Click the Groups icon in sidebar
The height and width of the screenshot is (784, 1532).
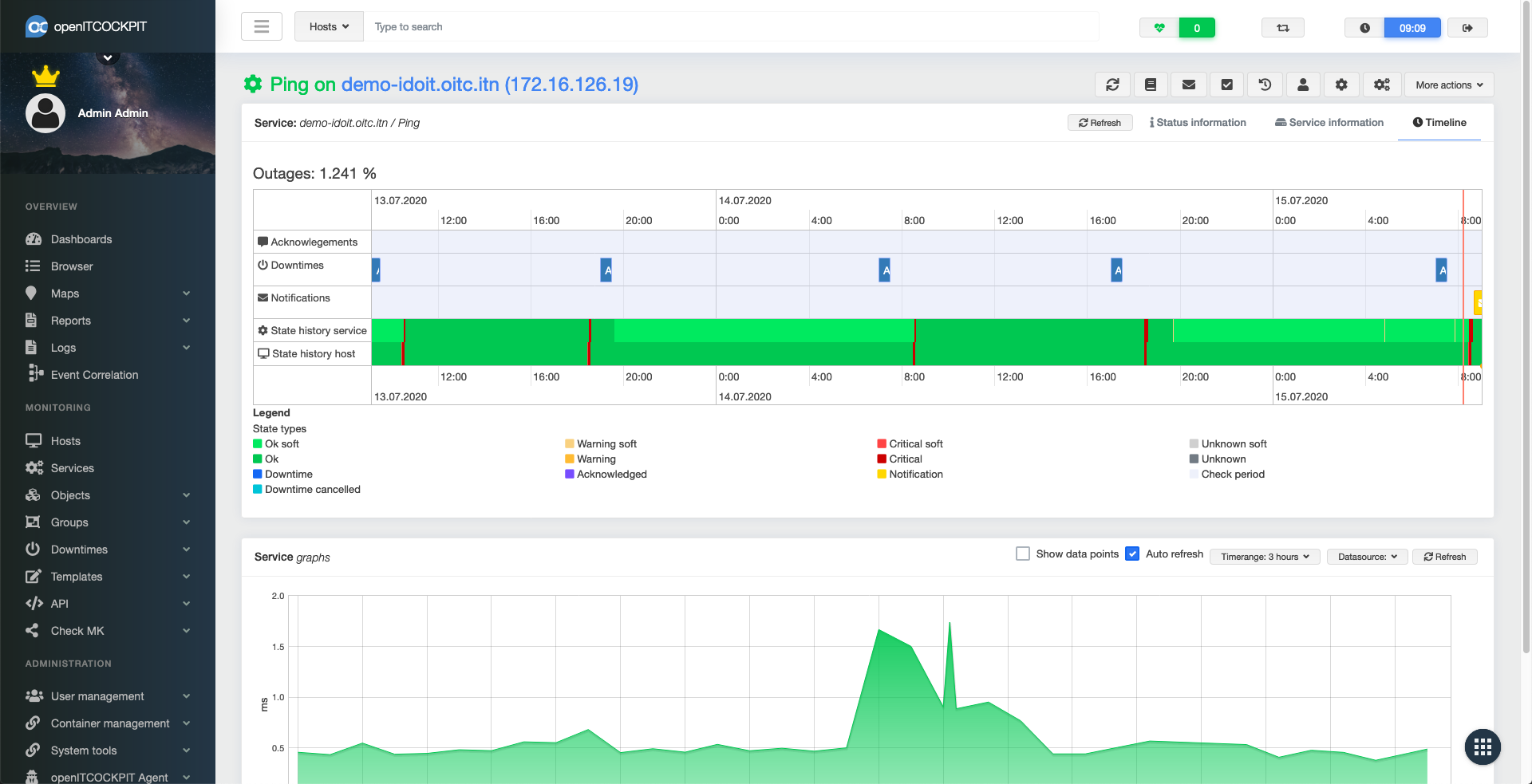click(x=33, y=522)
